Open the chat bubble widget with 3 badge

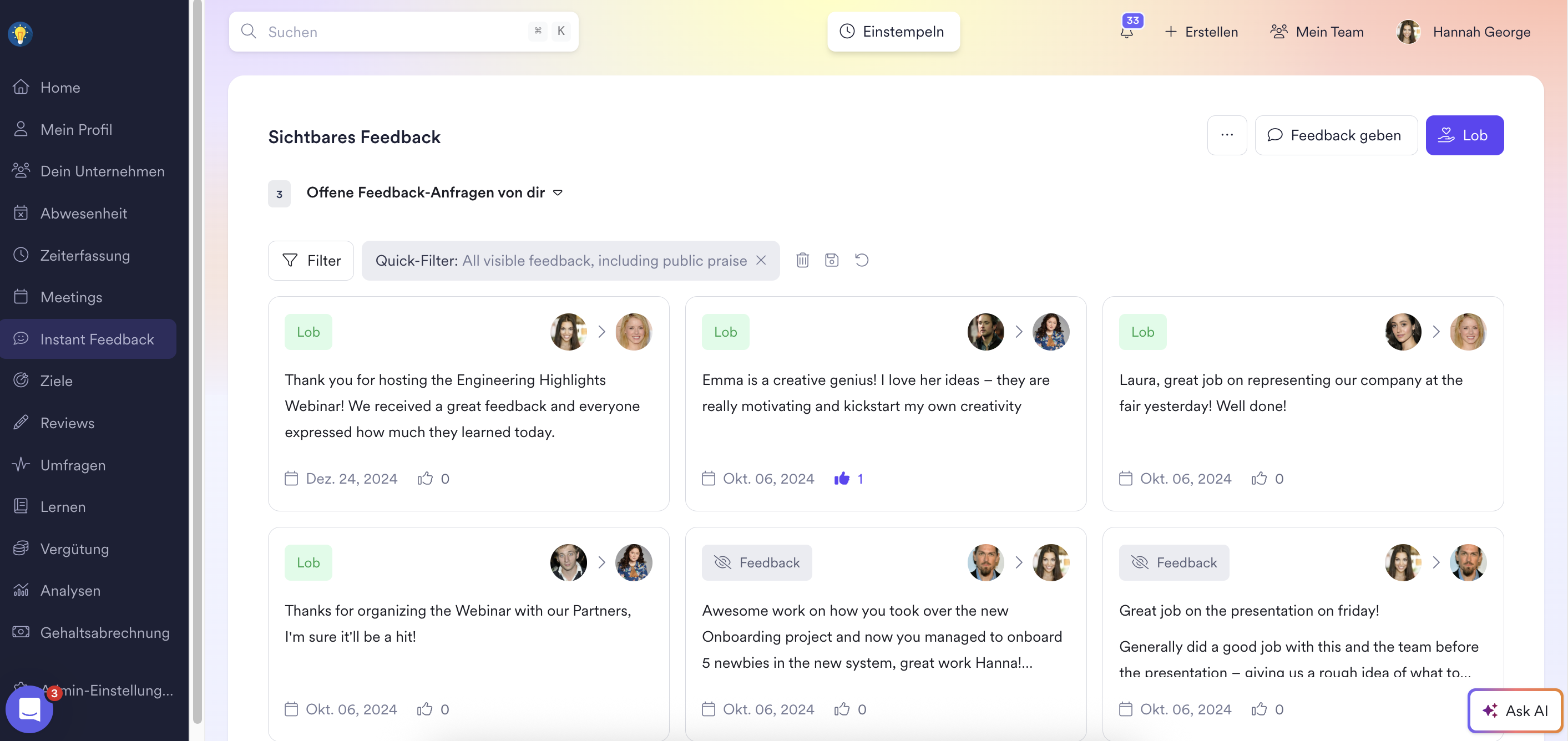pyautogui.click(x=29, y=709)
